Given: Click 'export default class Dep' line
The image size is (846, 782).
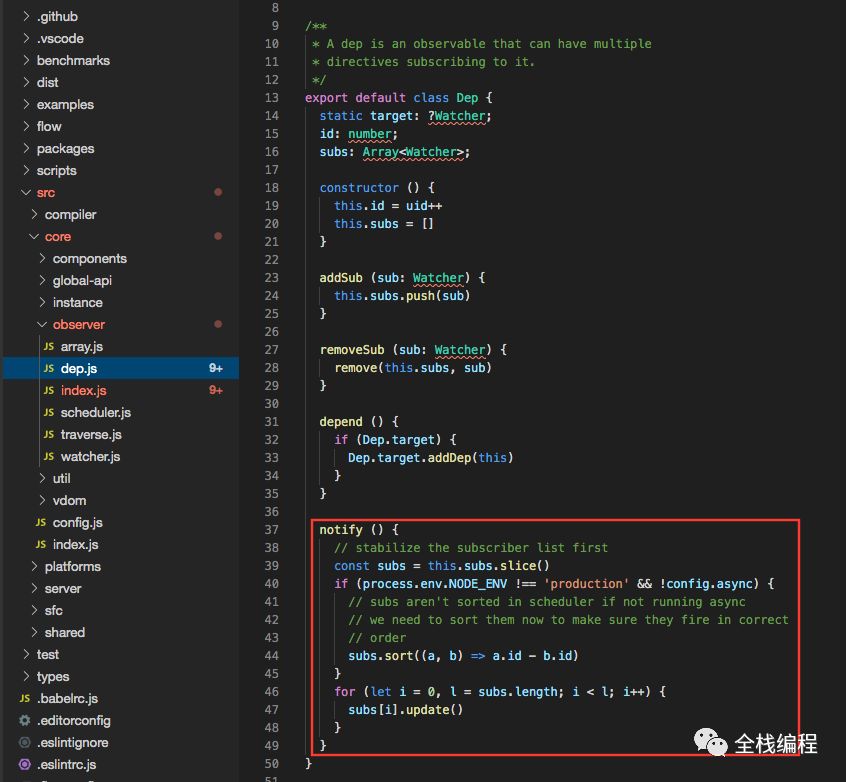Looking at the screenshot, I should pyautogui.click(x=398, y=98).
